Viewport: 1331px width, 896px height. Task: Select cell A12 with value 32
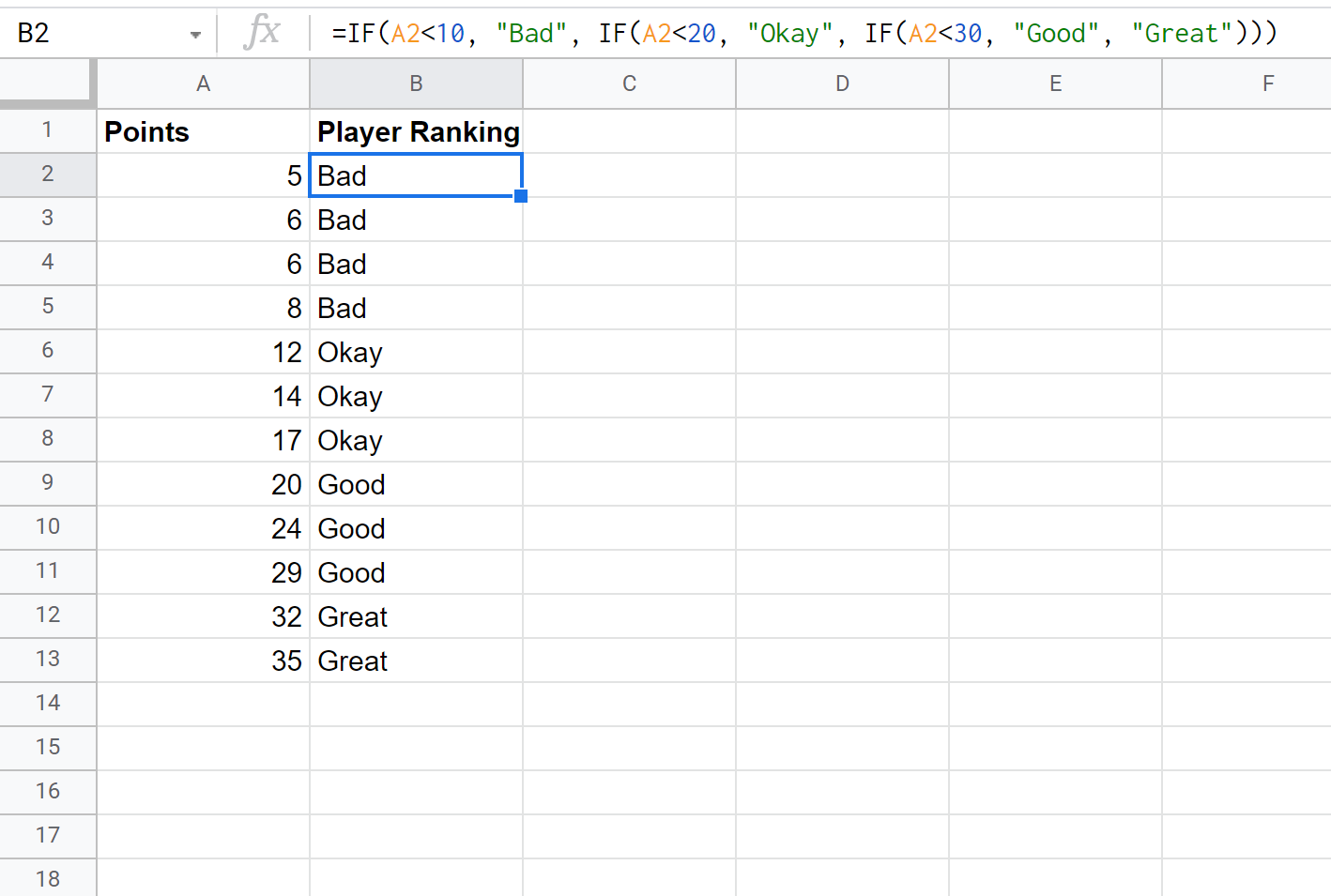pos(203,616)
